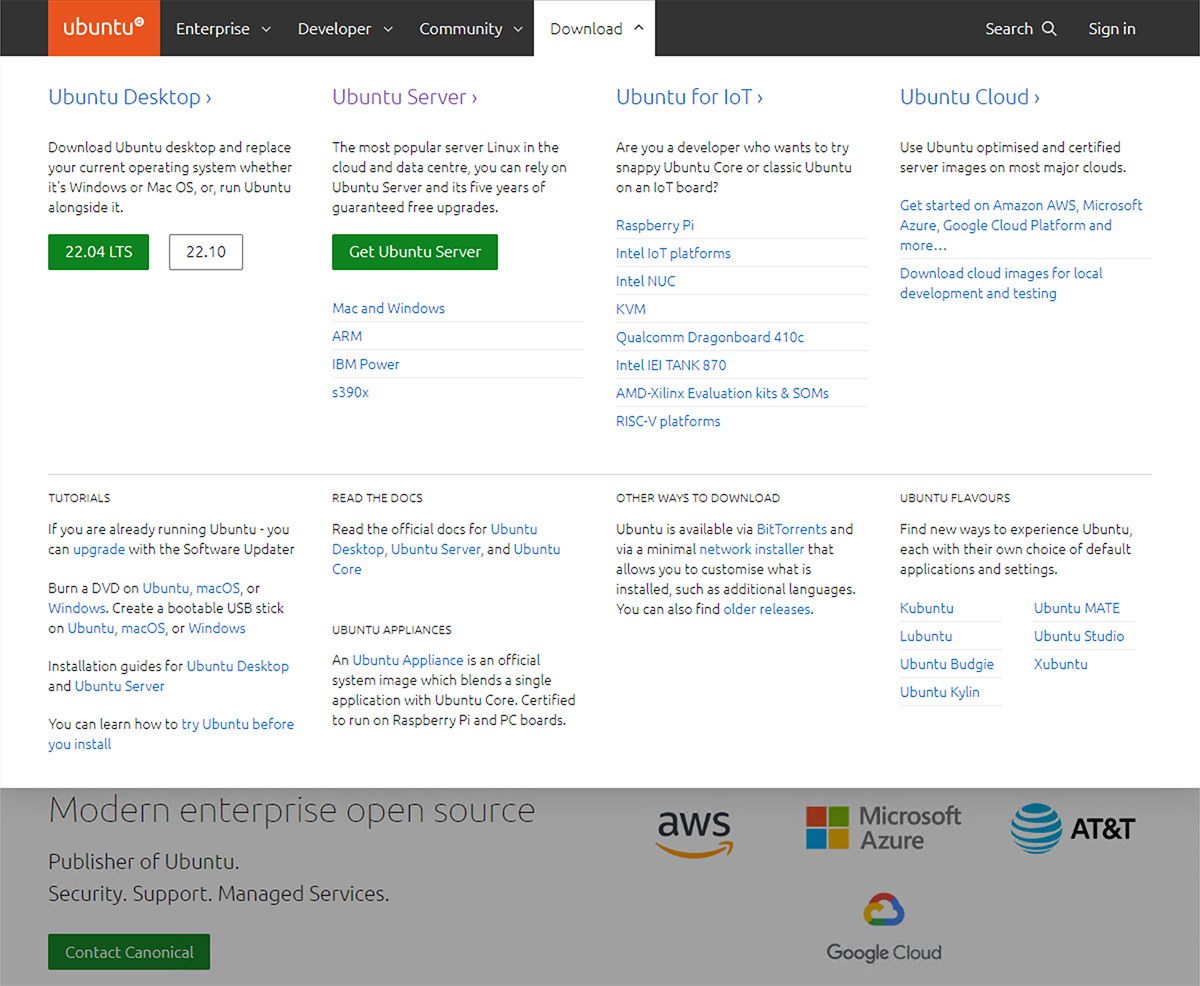Open the Raspberry Pi IoT link
Image resolution: width=1200 pixels, height=986 pixels.
point(655,225)
